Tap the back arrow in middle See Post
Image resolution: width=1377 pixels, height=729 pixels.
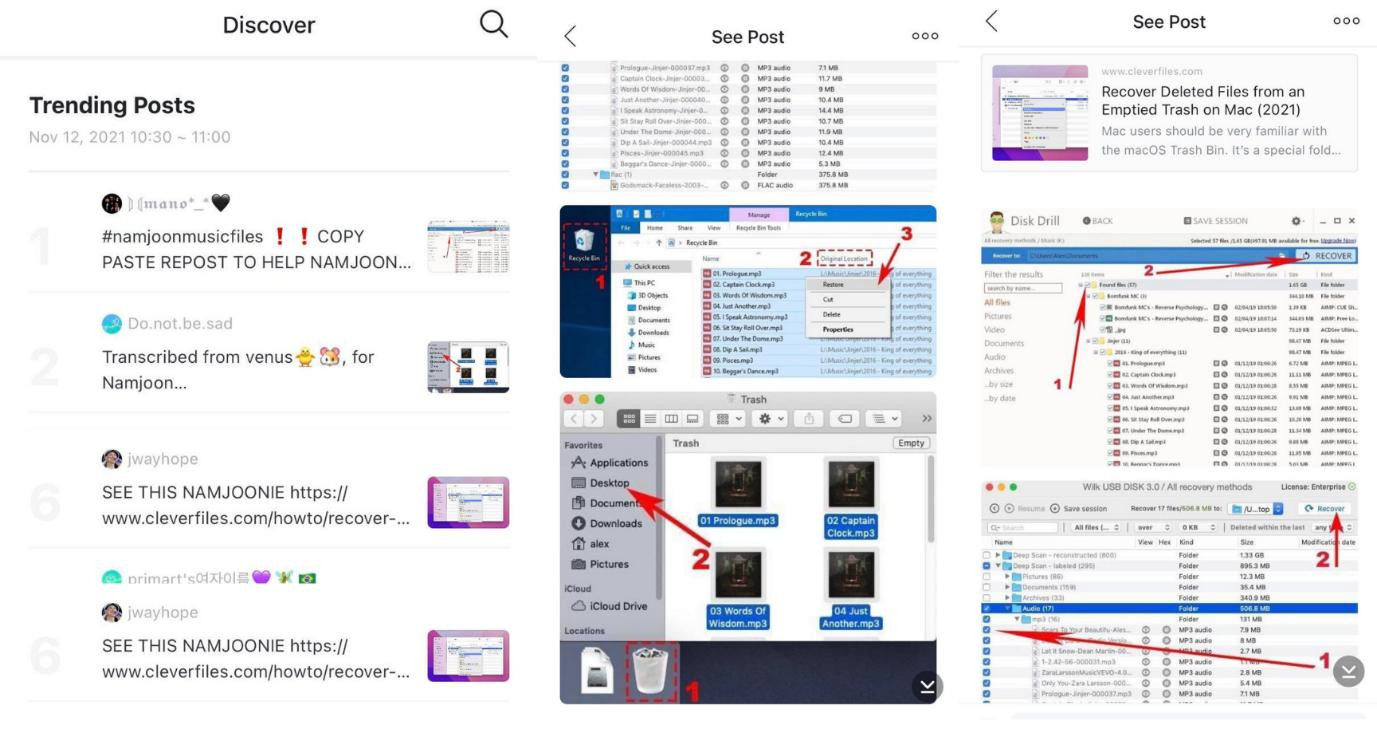point(570,37)
